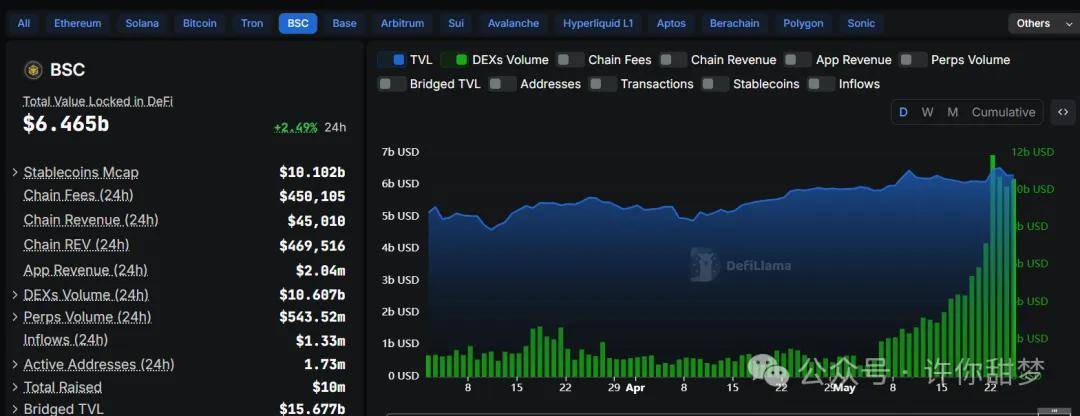Click the Apr label on chart axis

tap(636, 388)
